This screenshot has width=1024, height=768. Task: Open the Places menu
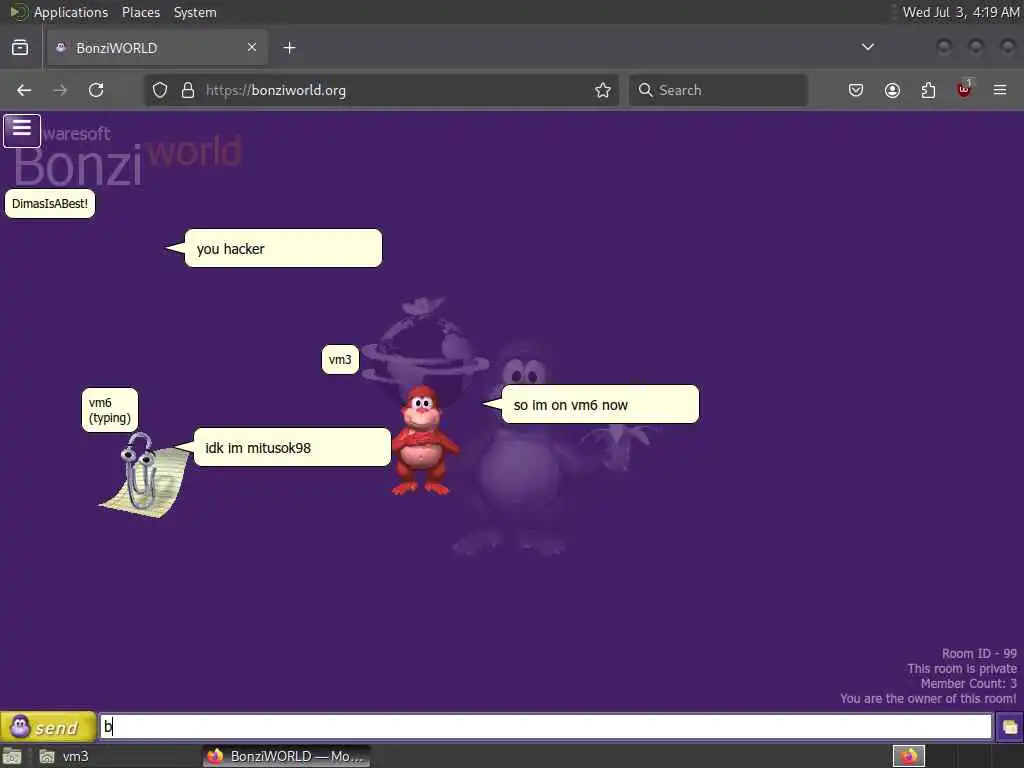[x=140, y=12]
